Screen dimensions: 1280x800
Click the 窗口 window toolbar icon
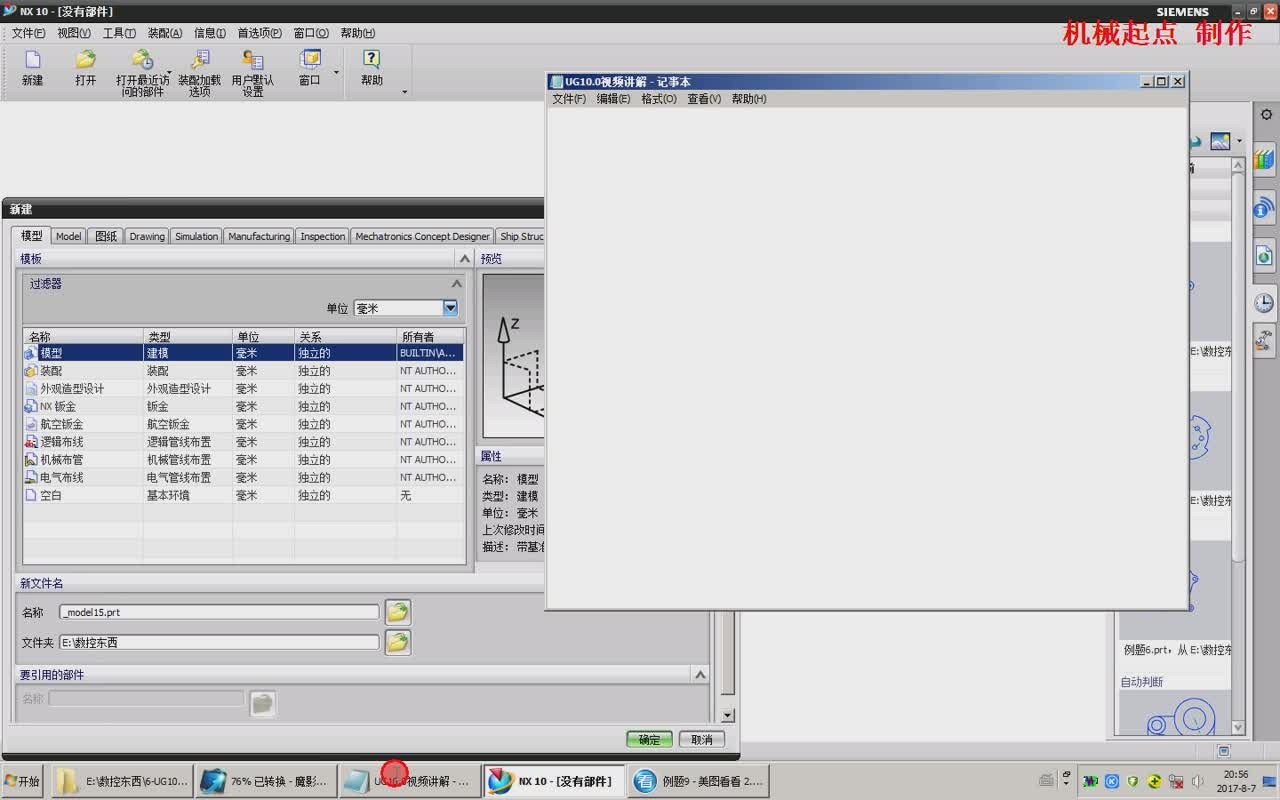(x=310, y=60)
